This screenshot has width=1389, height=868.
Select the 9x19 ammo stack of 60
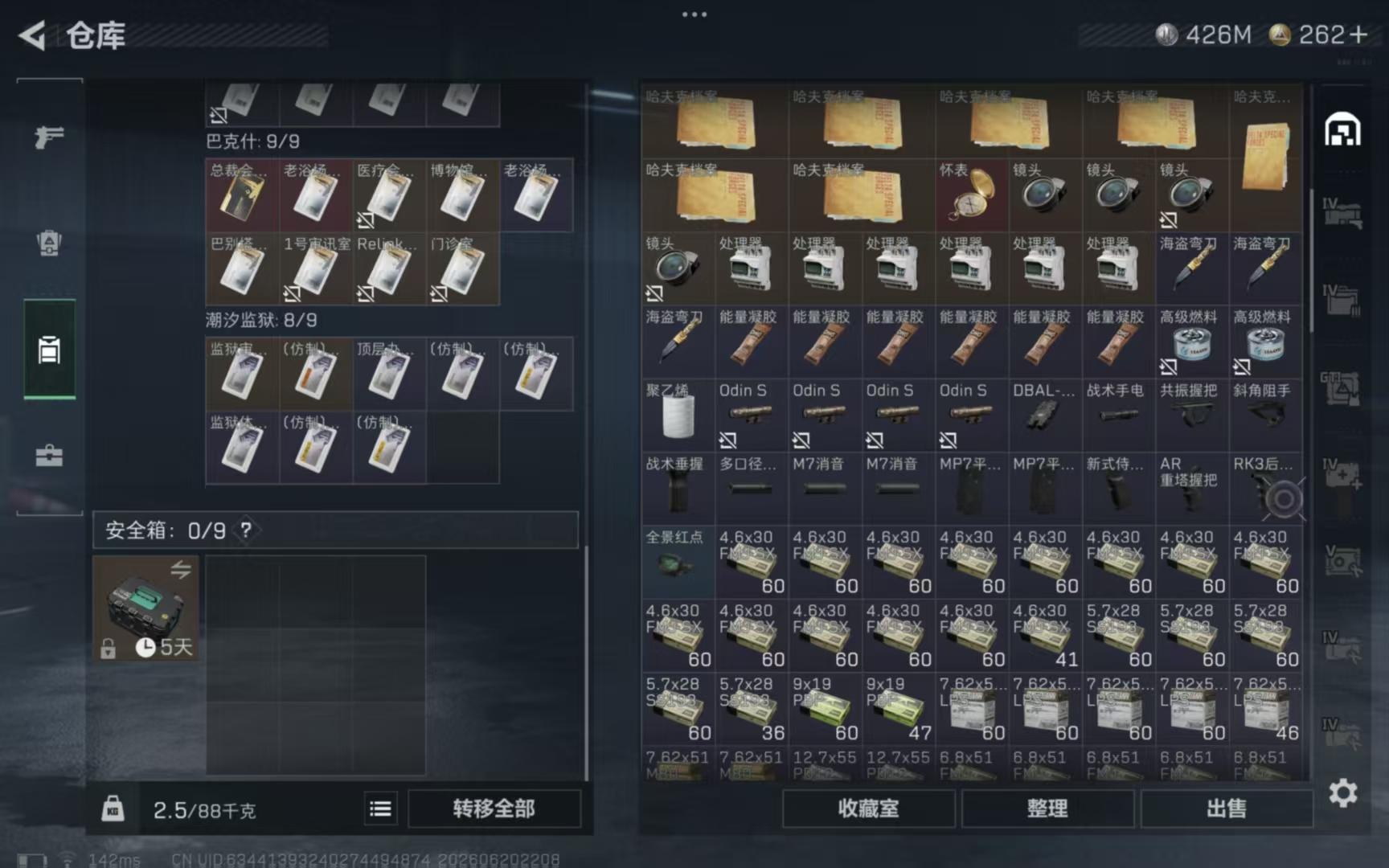[825, 710]
